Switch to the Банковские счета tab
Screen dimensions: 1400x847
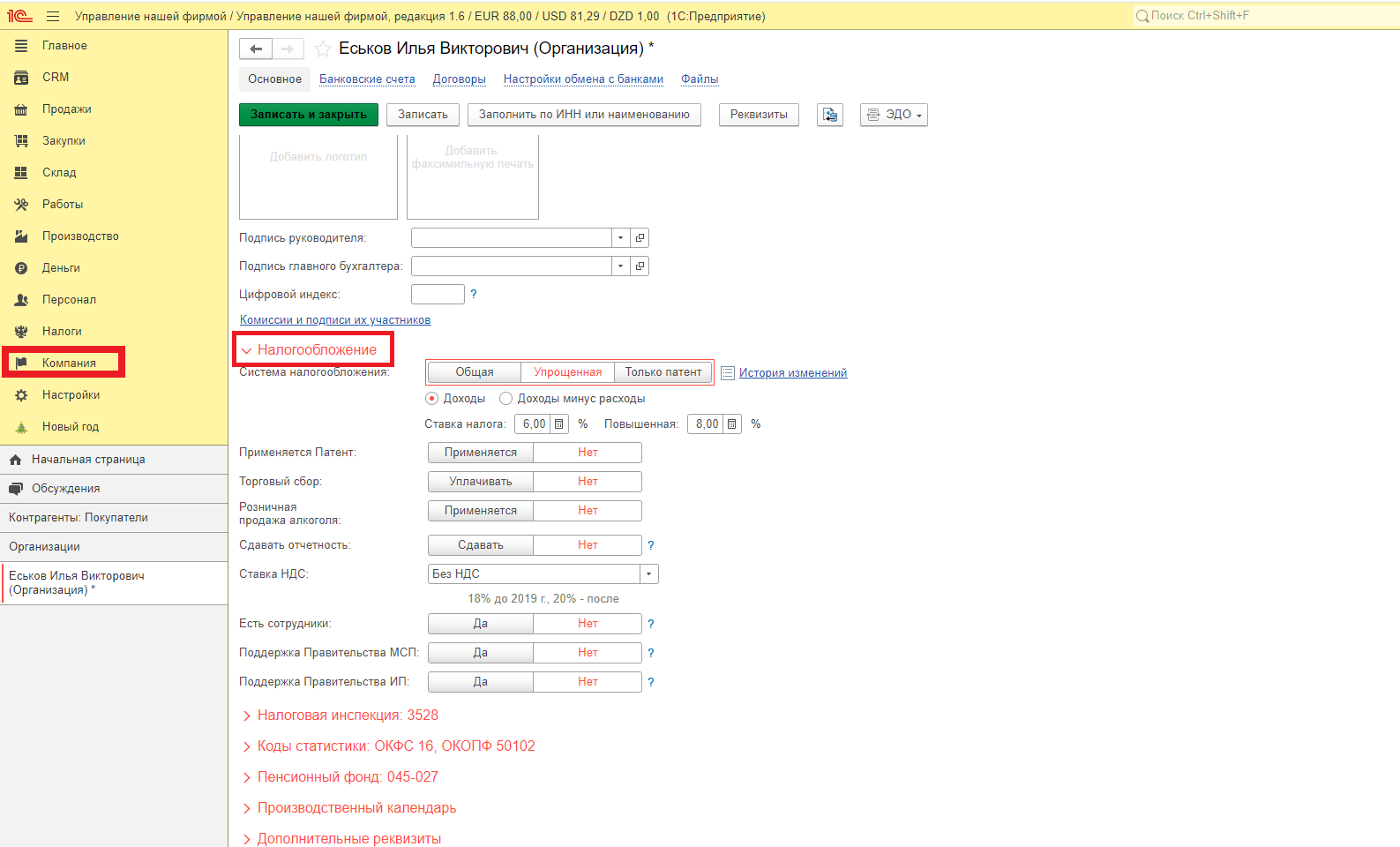click(367, 79)
